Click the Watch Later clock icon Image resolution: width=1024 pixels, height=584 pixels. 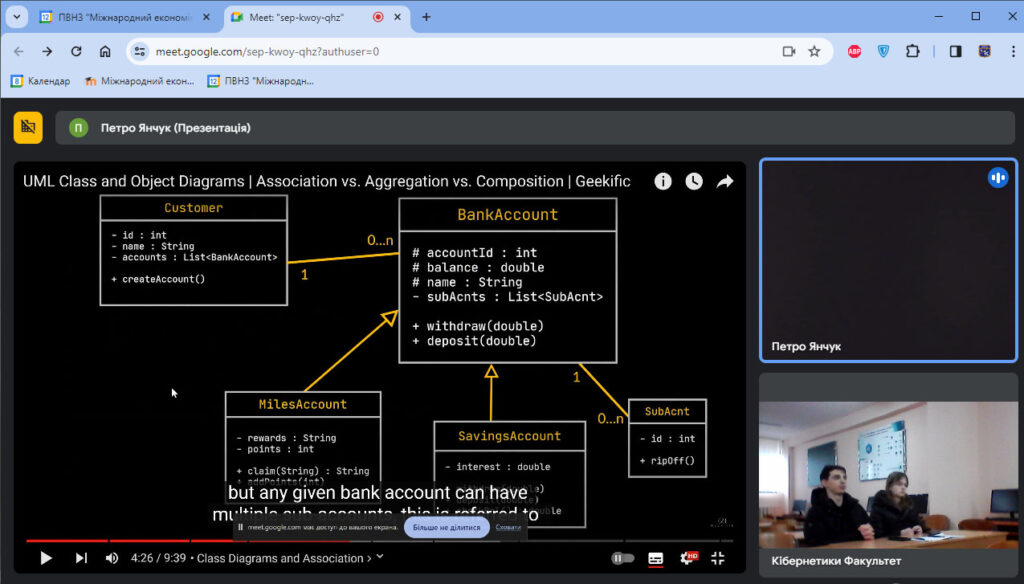tap(694, 181)
